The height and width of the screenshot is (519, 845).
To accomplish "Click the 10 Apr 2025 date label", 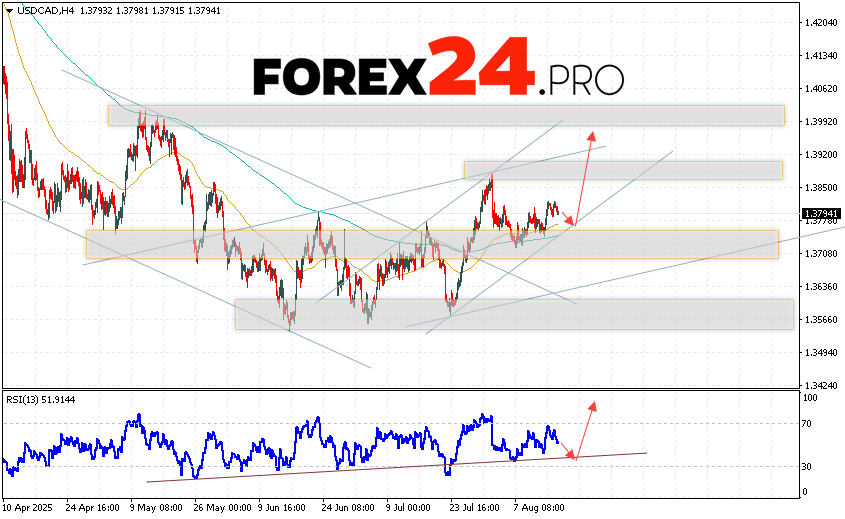I will point(28,507).
